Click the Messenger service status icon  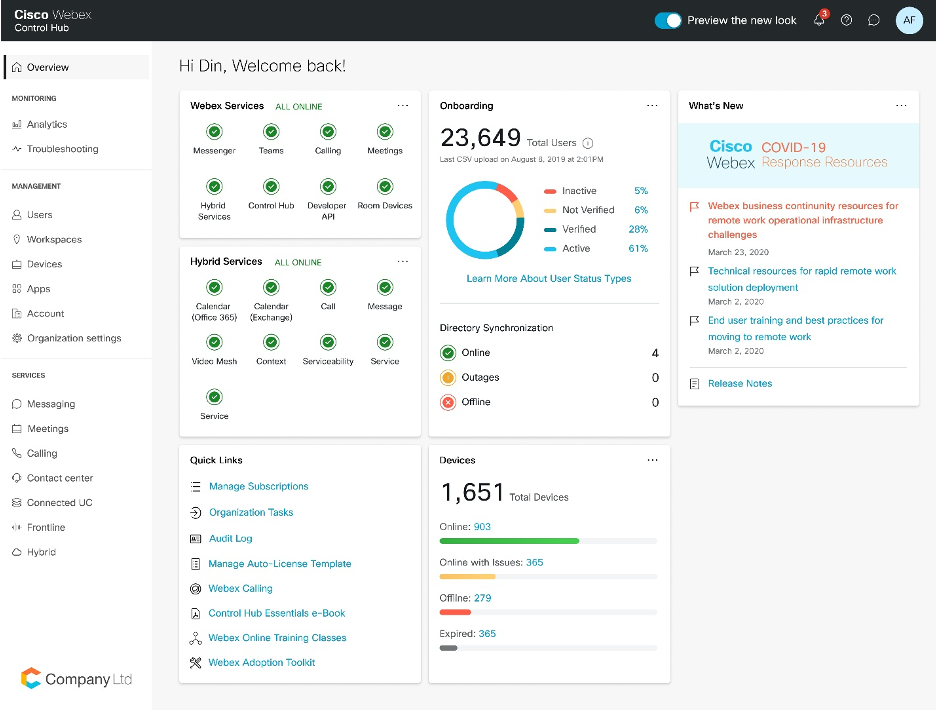[214, 131]
